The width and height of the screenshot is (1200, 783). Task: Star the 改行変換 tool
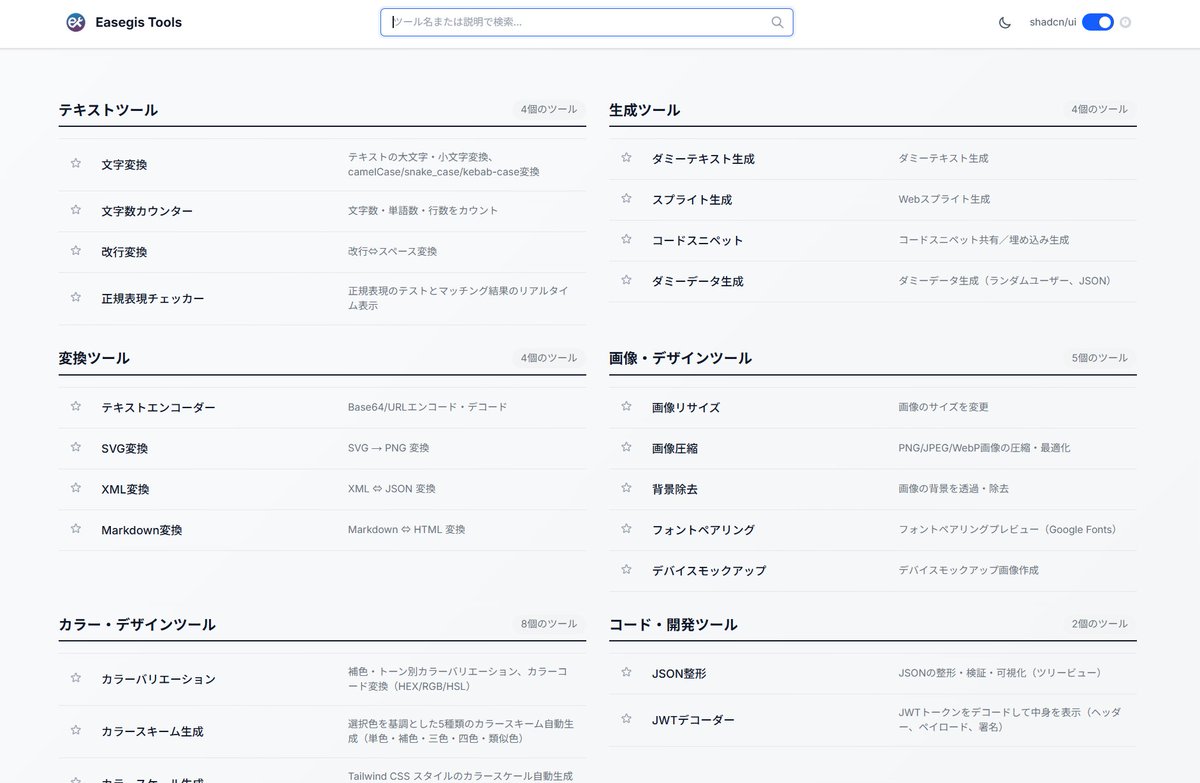[x=76, y=251]
